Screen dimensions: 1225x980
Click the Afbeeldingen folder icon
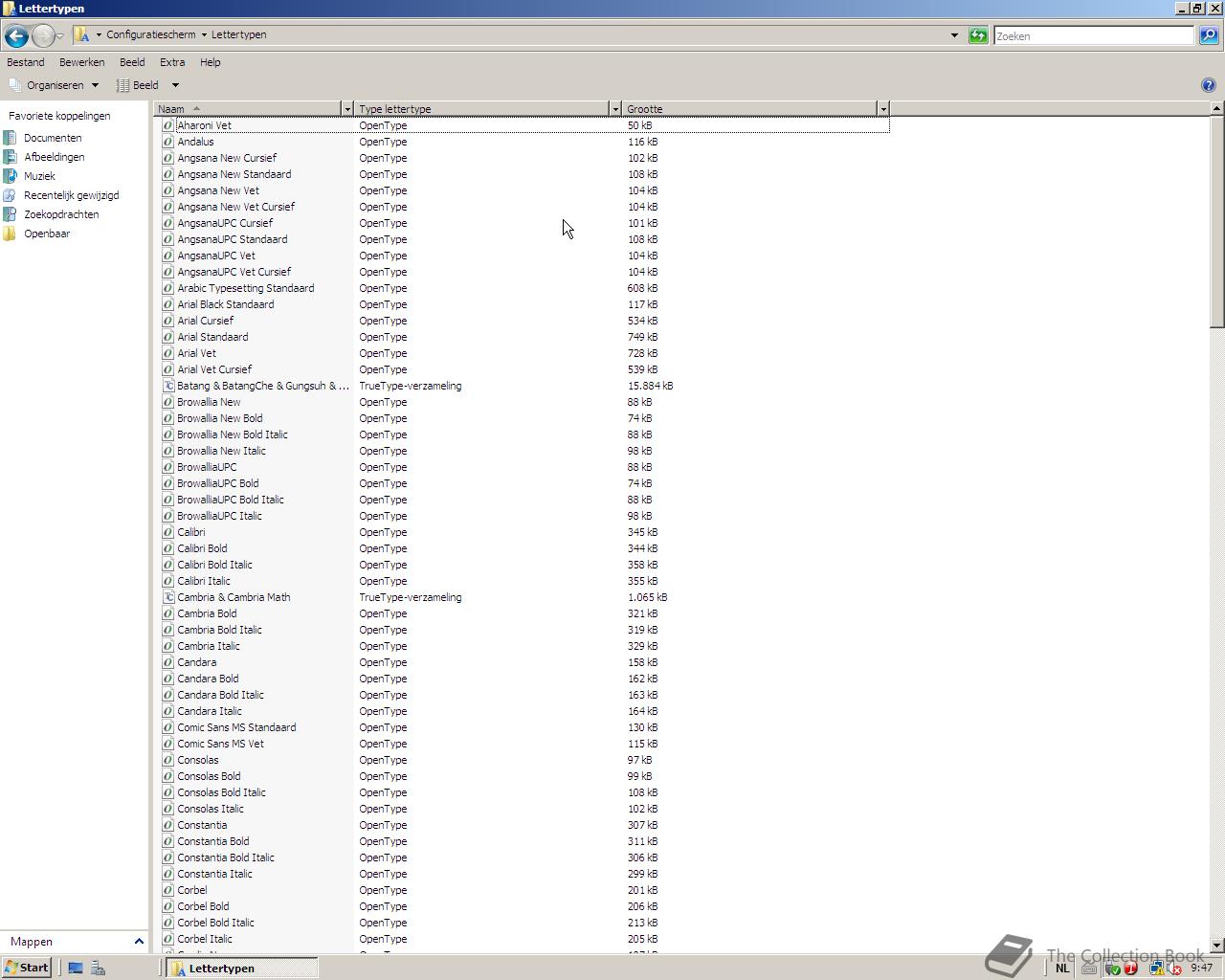[x=11, y=157]
